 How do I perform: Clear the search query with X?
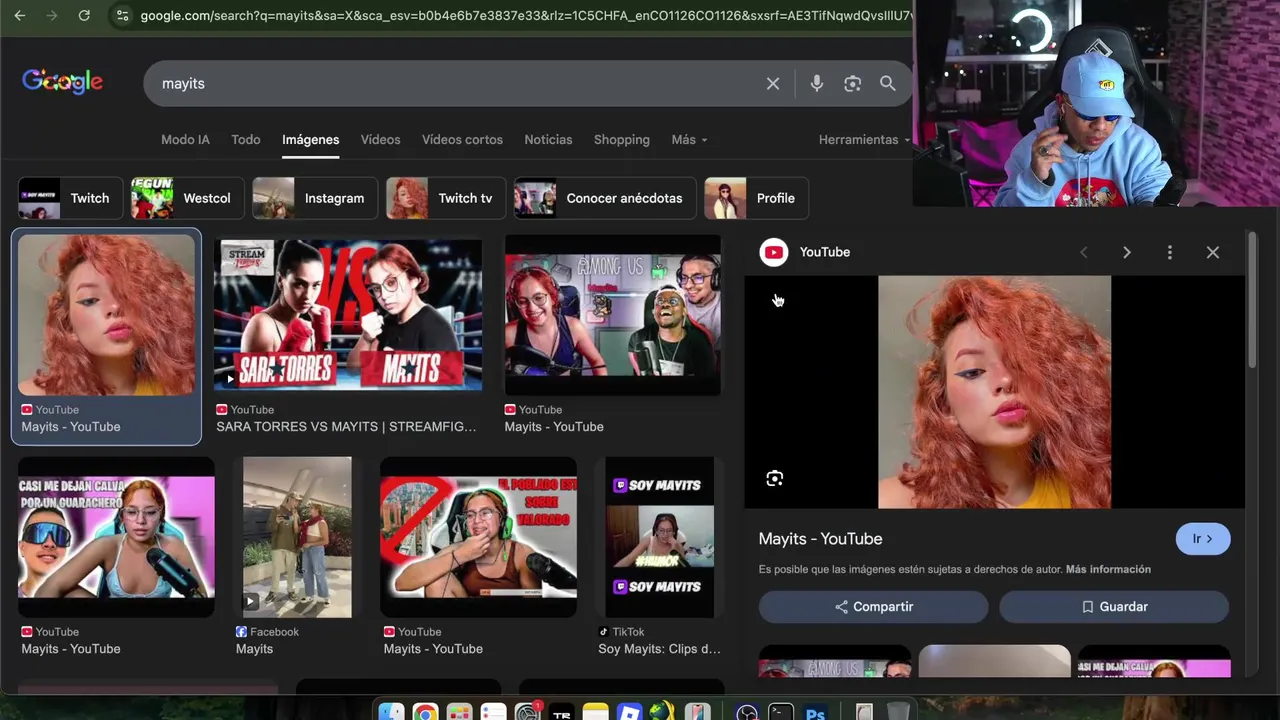[x=773, y=84]
